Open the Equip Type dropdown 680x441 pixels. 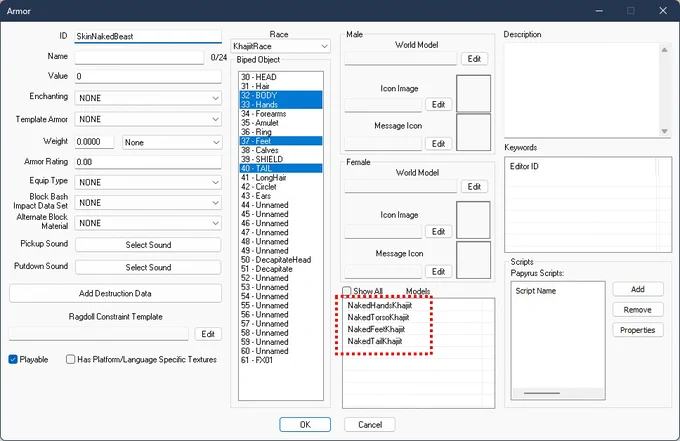(148, 183)
